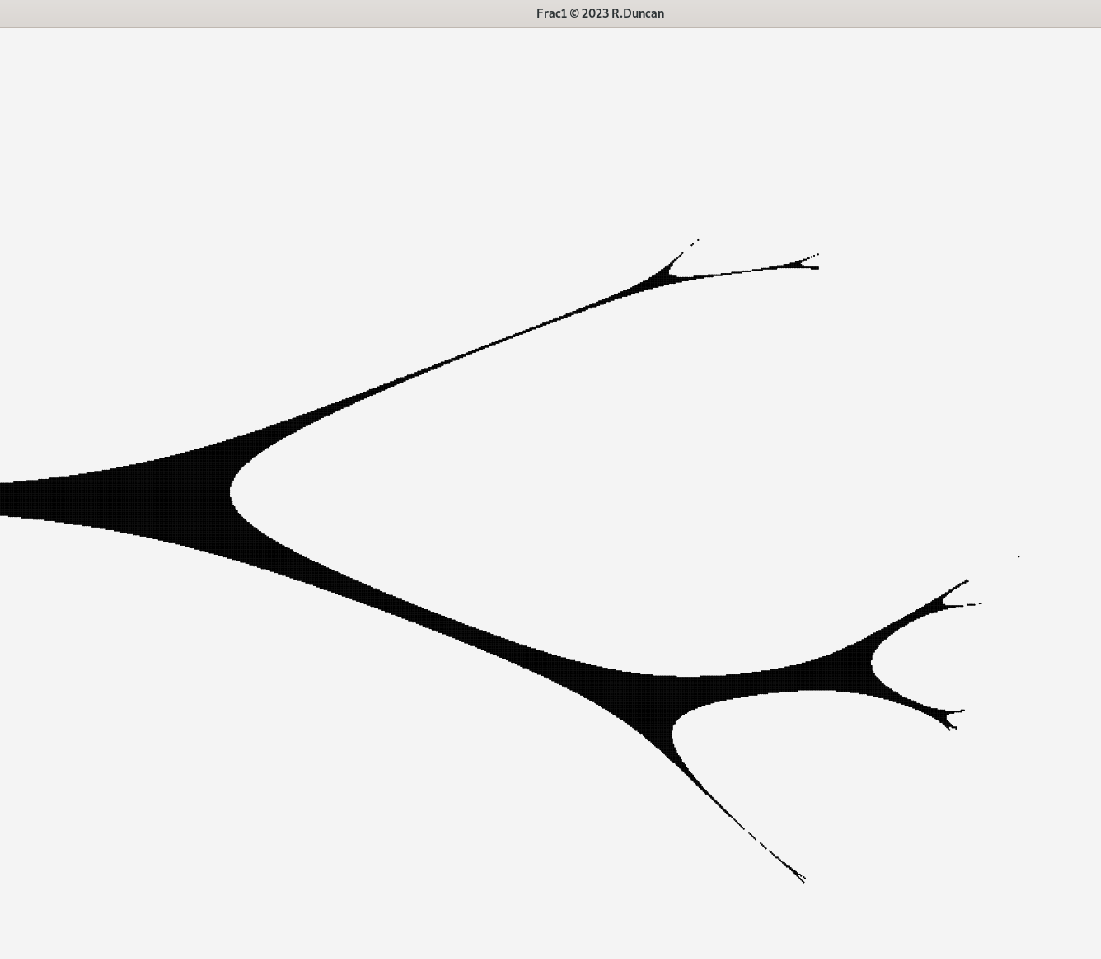Click the short upper-left twig tip of upper fork
This screenshot has height=959, width=1101.
coord(696,241)
